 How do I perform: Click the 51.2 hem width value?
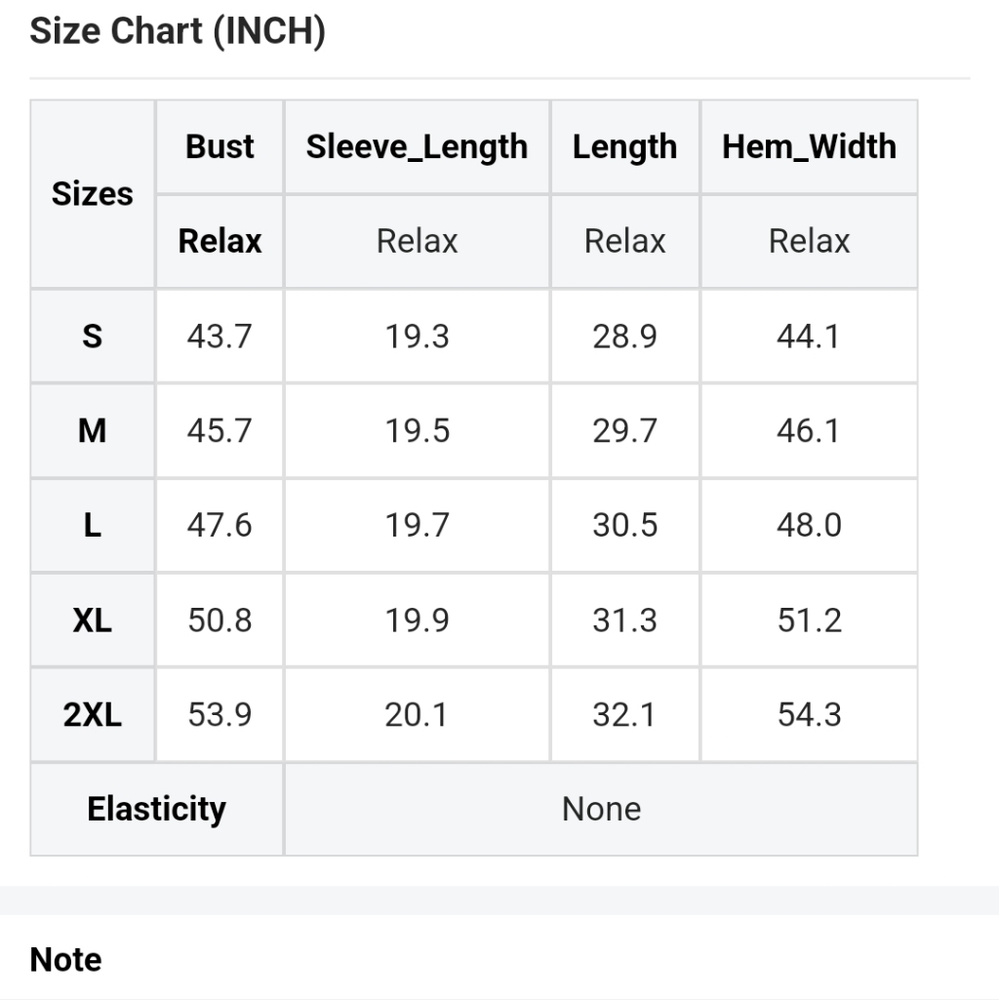coord(810,620)
